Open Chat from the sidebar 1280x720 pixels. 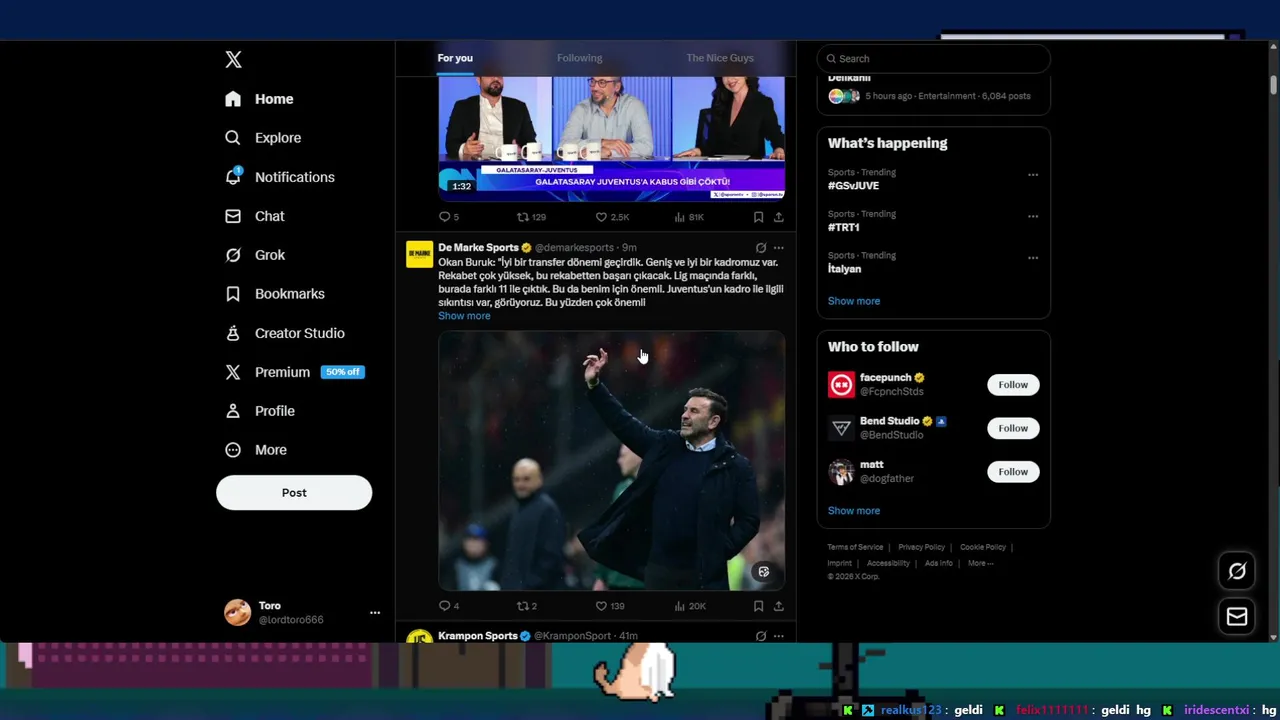click(256, 216)
